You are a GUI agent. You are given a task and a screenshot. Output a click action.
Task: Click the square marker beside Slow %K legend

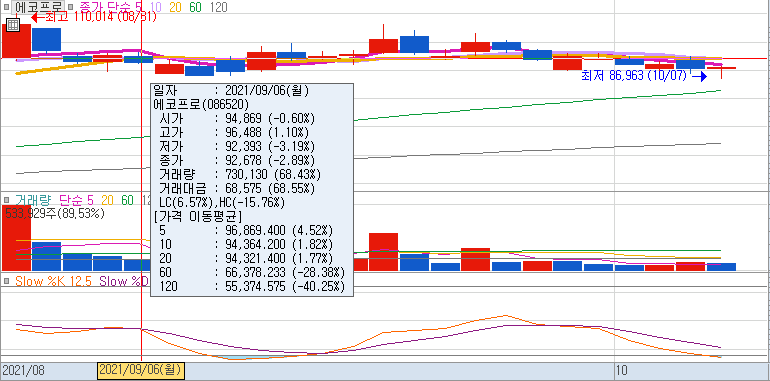coord(6,281)
